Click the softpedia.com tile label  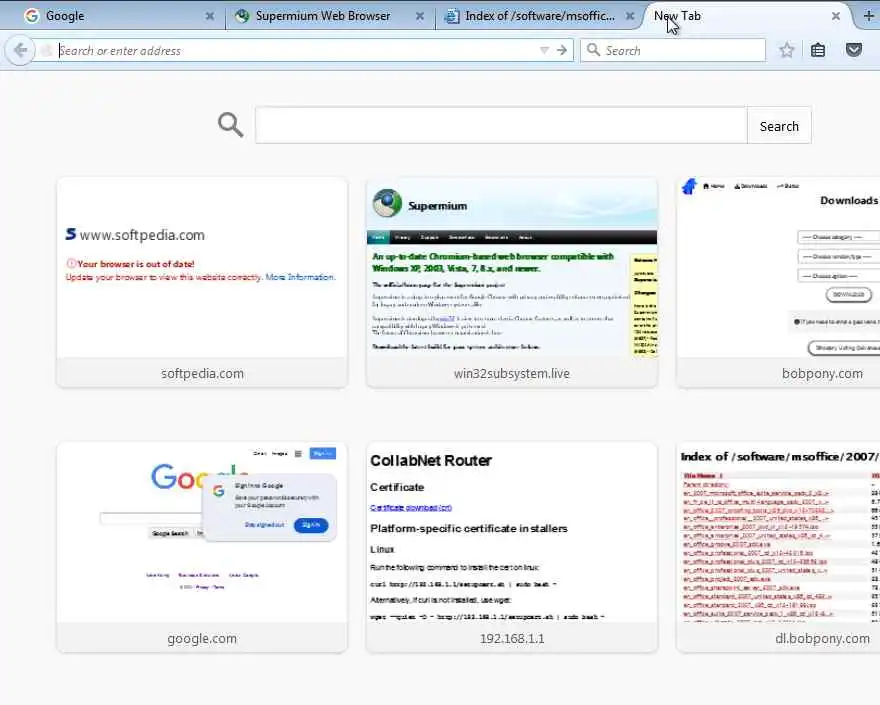click(203, 373)
